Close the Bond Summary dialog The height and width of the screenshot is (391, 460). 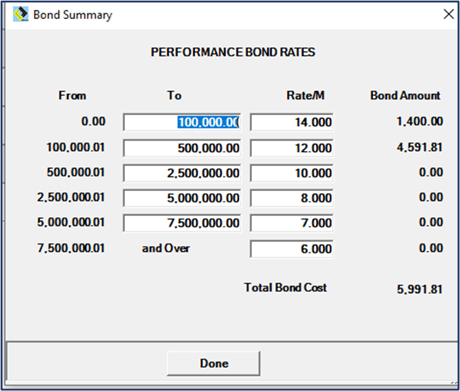449,14
